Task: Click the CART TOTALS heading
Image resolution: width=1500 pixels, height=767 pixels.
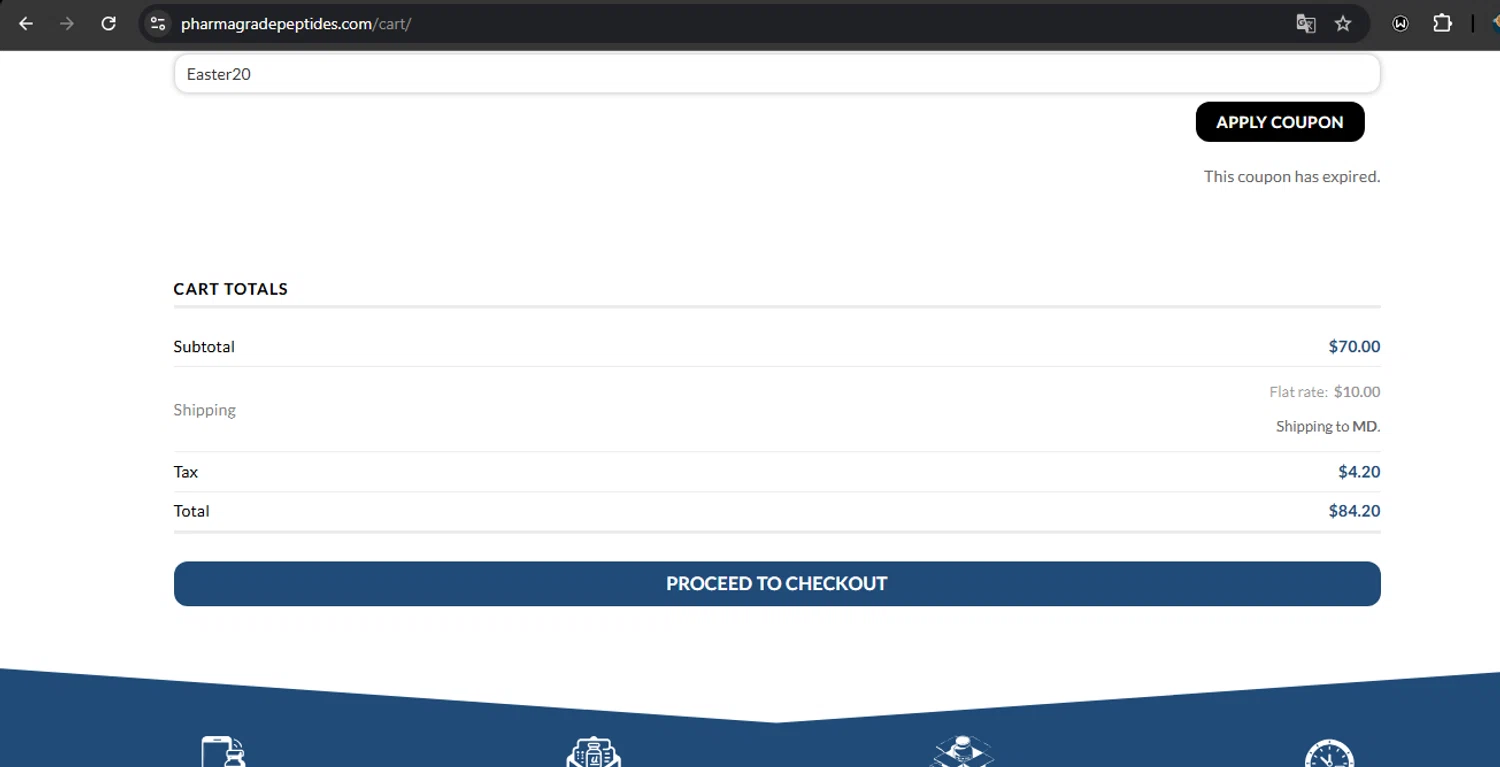Action: (231, 289)
